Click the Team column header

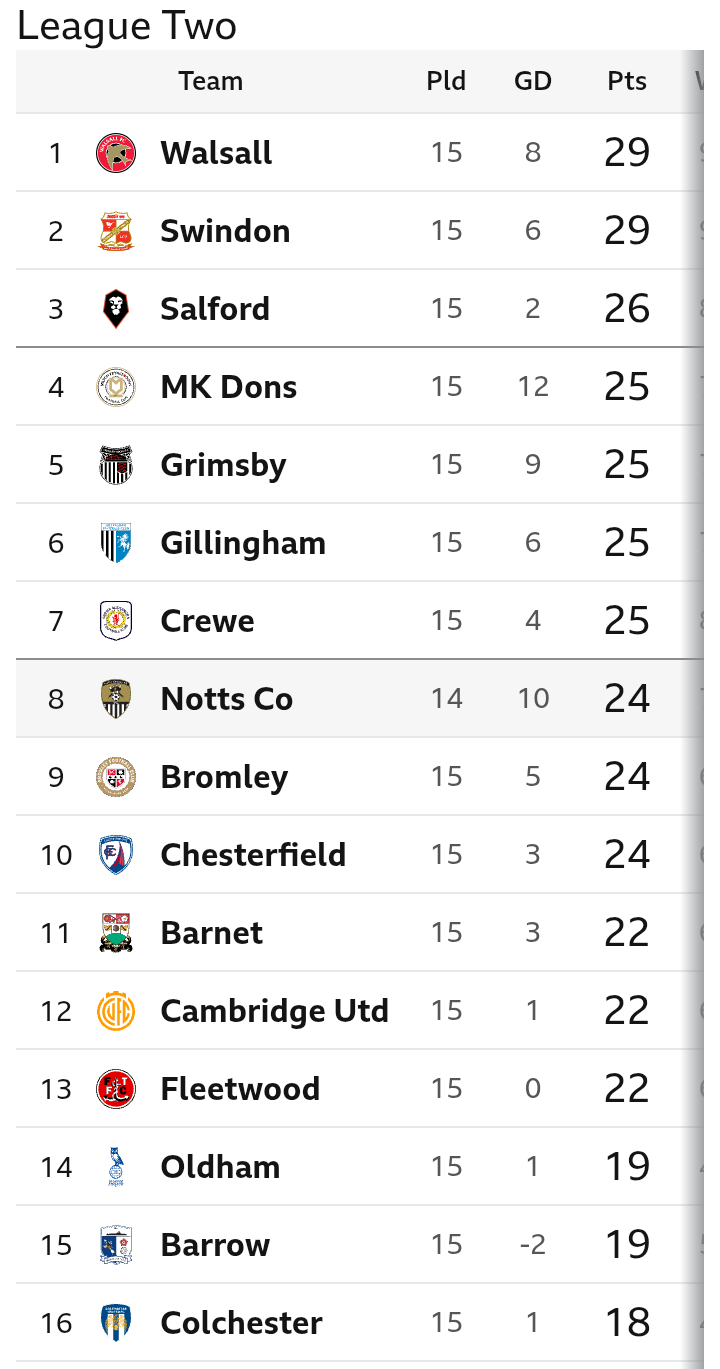click(210, 81)
